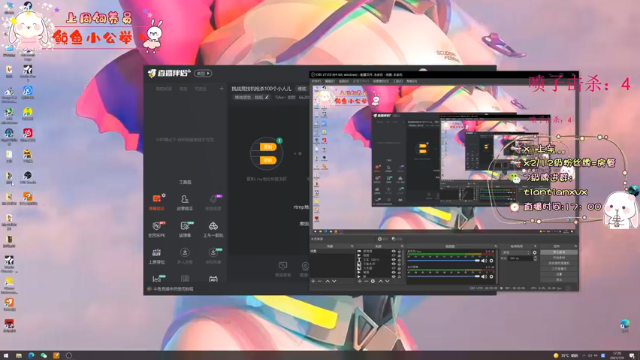Open settings gear of second OBS mixer channel
Viewport: 640px width, 360px height.
click(491, 277)
